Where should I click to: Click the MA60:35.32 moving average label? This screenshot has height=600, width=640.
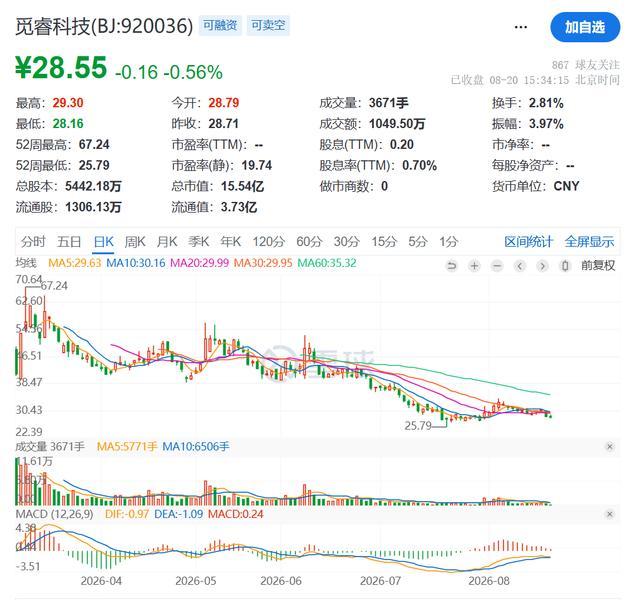click(327, 263)
